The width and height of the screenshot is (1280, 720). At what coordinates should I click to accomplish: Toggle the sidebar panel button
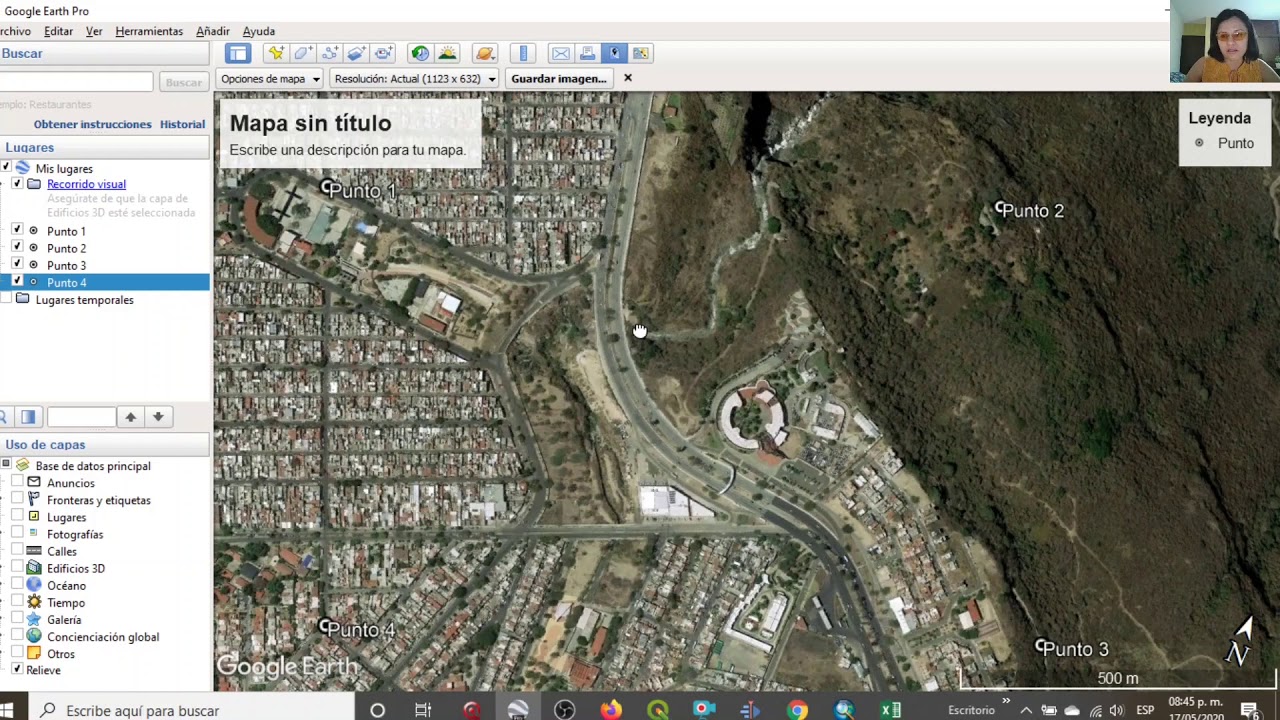(237, 53)
